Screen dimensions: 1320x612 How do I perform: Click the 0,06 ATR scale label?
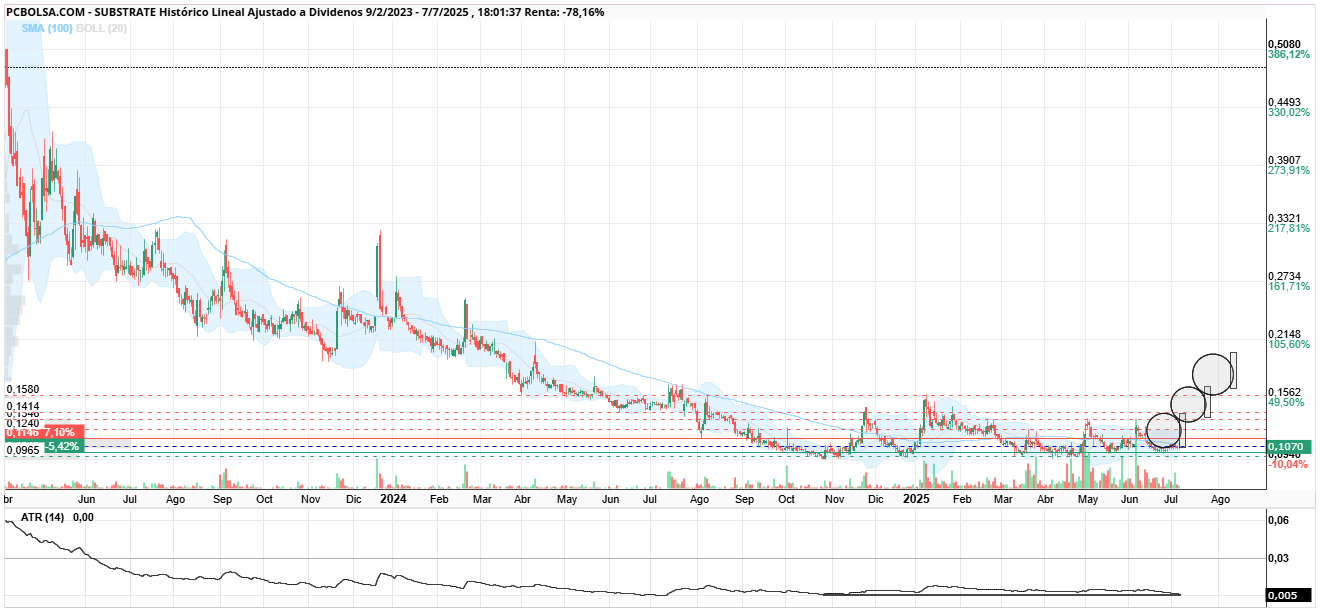[x=1277, y=521]
